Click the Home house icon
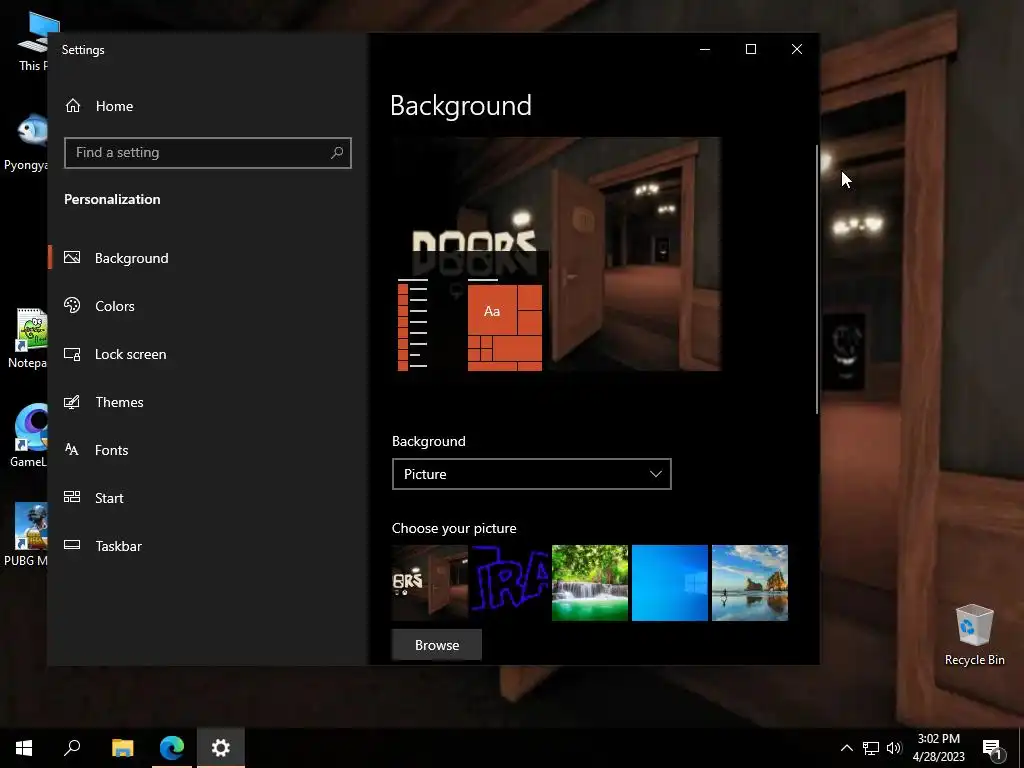Image resolution: width=1024 pixels, height=768 pixels. click(x=72, y=105)
